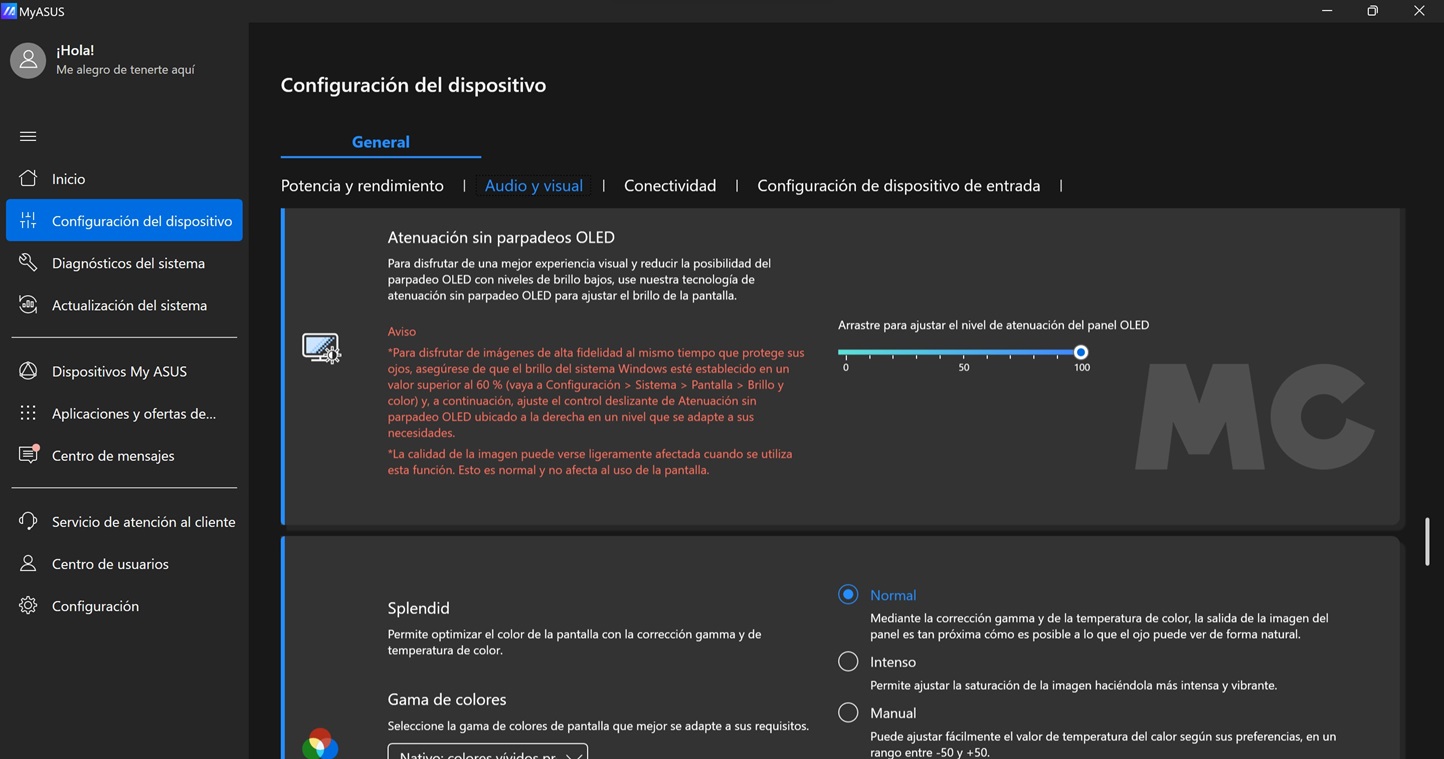The width and height of the screenshot is (1444, 759).
Task: Switch to the Conectividad tab
Action: click(x=669, y=186)
